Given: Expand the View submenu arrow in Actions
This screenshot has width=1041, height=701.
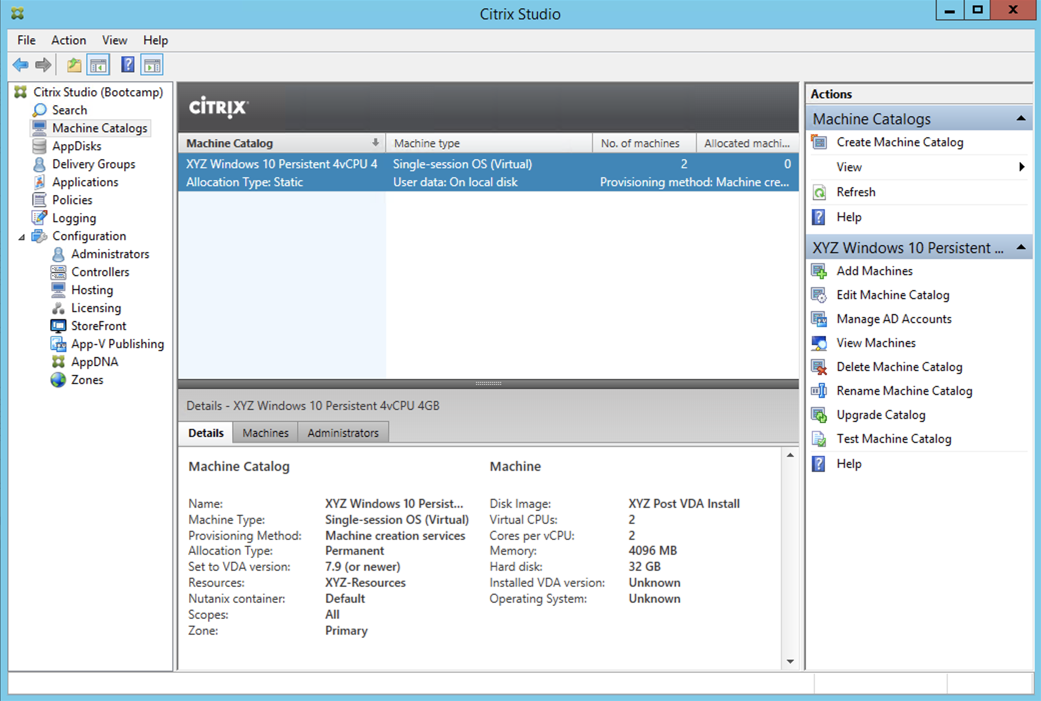Looking at the screenshot, I should (x=1022, y=167).
